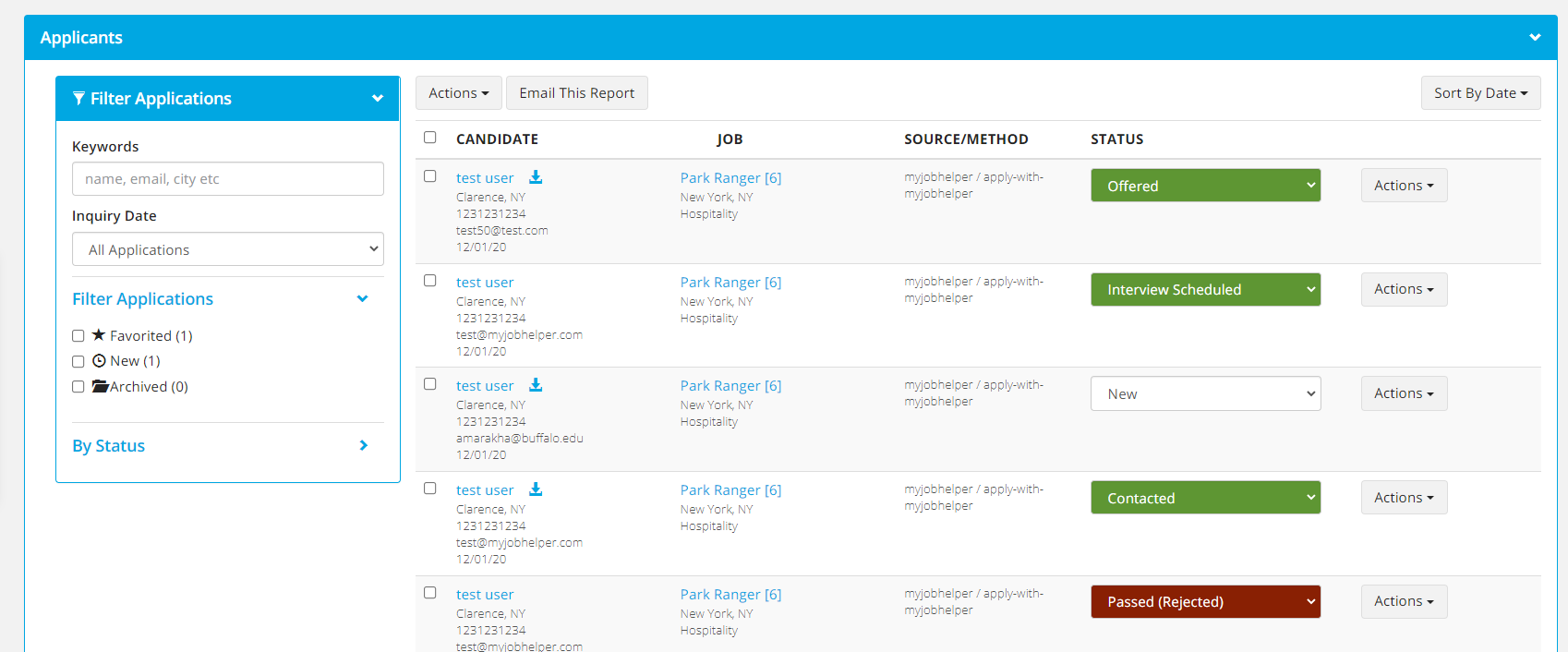Expand the By Status section

pyautogui.click(x=227, y=446)
